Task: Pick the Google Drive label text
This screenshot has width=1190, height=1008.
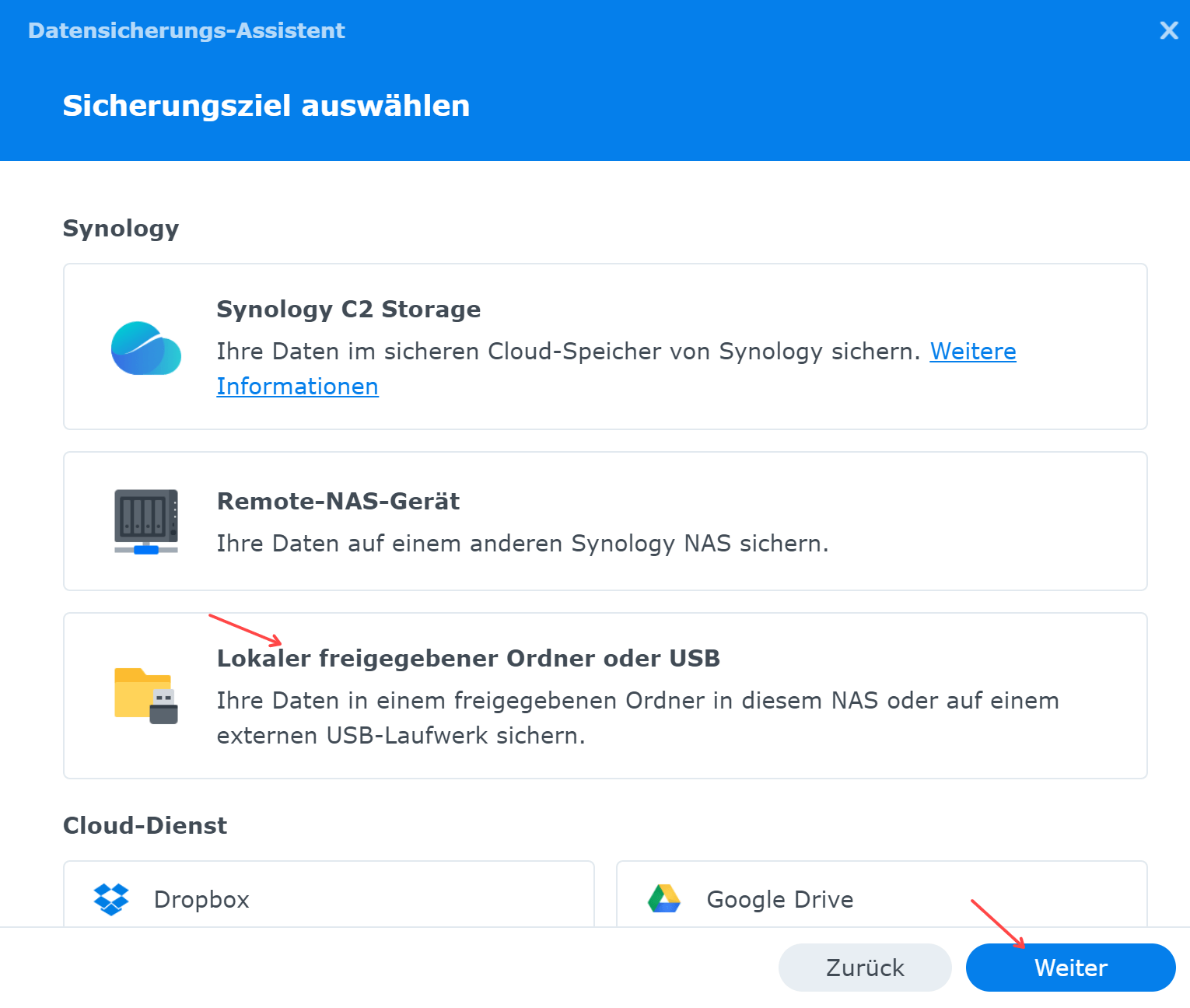Action: tap(779, 900)
